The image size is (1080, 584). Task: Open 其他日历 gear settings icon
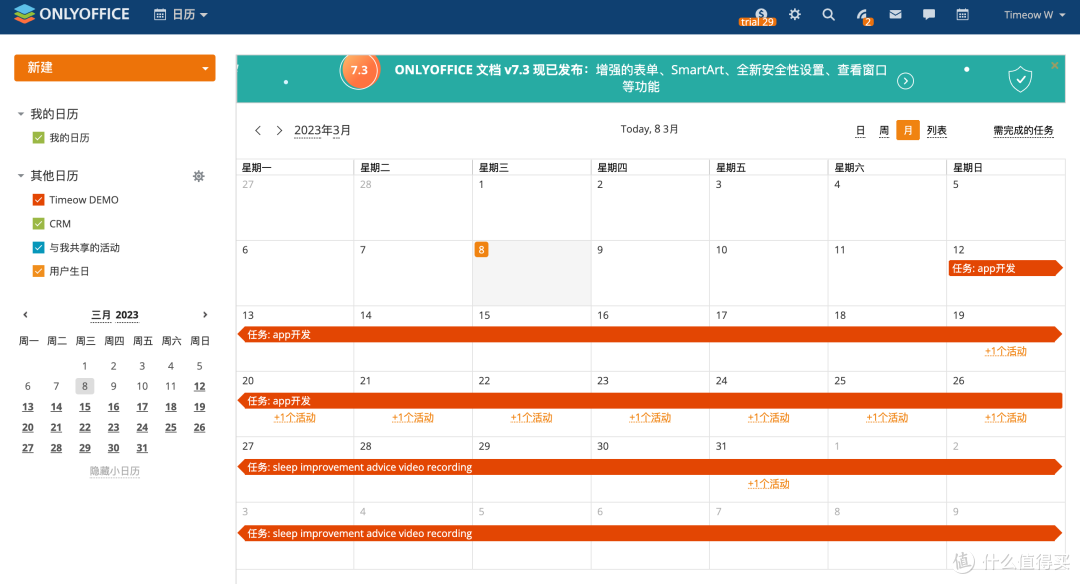(x=198, y=176)
